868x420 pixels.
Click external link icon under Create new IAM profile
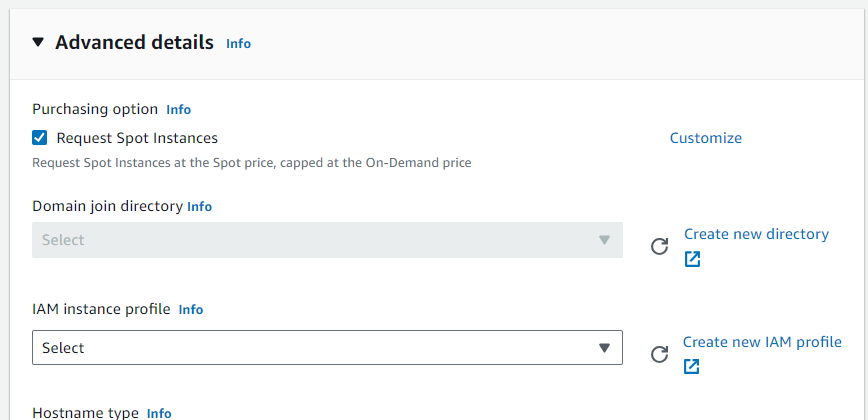pyautogui.click(x=691, y=366)
